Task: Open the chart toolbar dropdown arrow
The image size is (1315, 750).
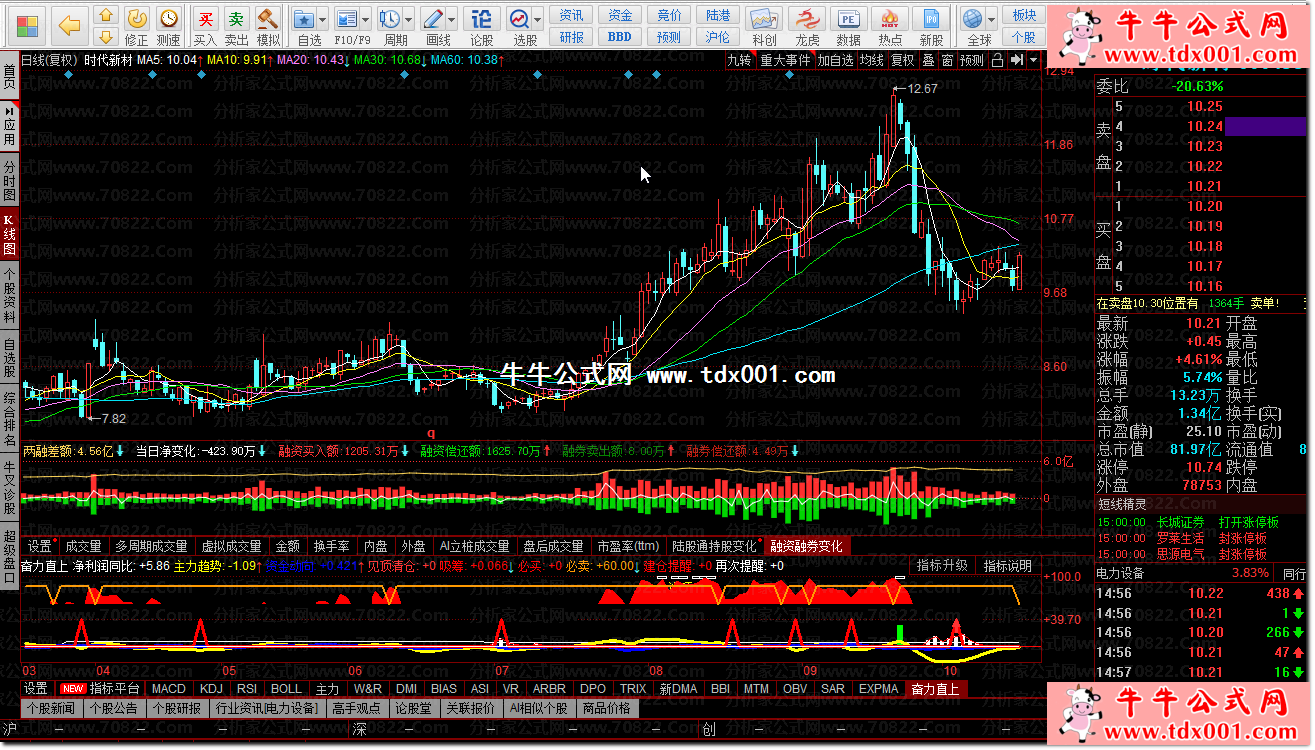Action: pyautogui.click(x=1033, y=60)
